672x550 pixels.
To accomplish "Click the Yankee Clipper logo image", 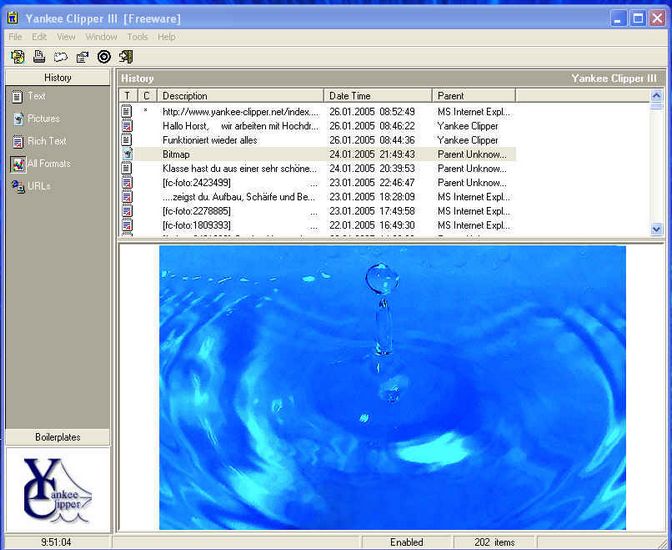I will (x=57, y=490).
